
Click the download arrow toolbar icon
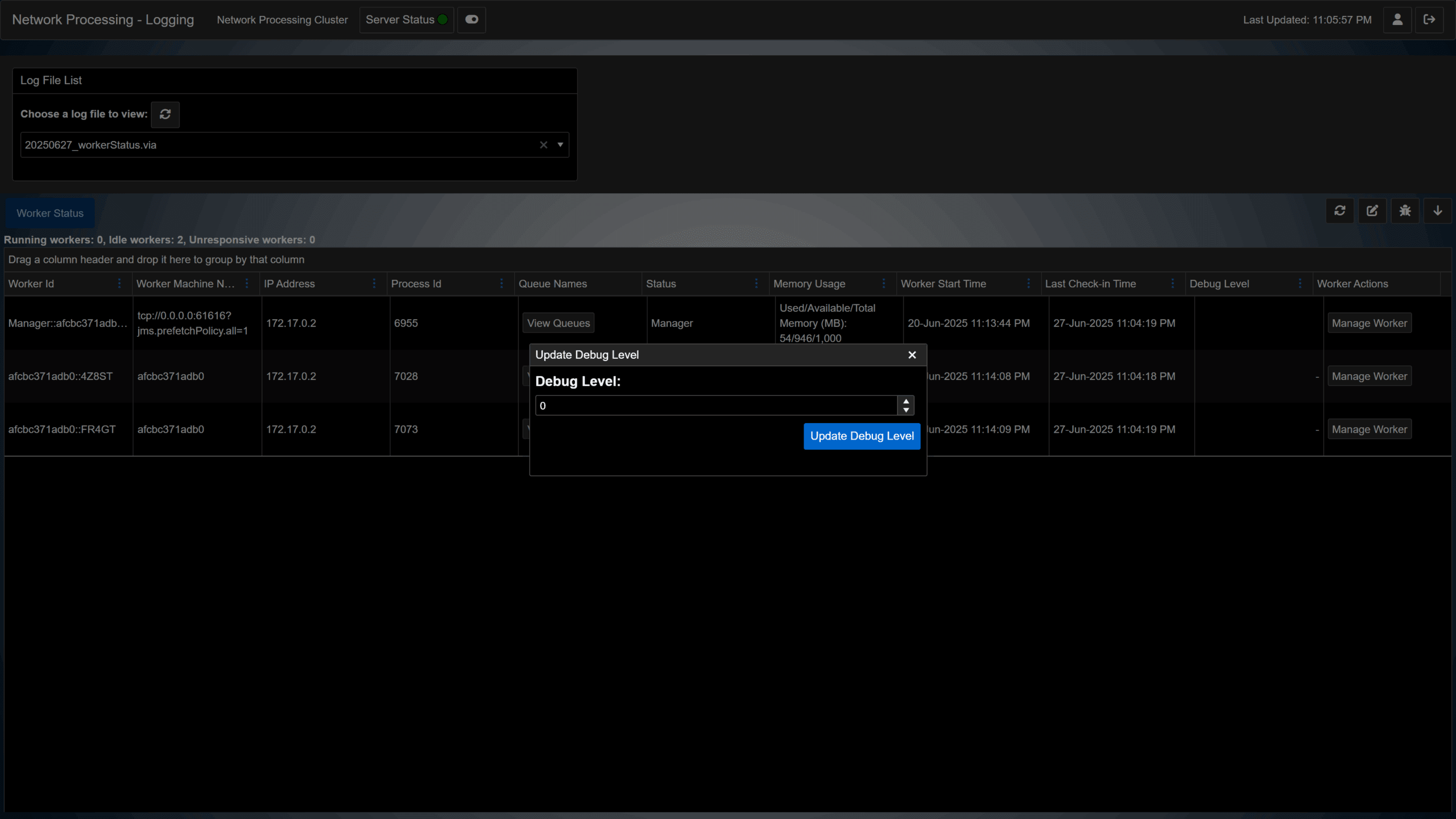(x=1438, y=211)
